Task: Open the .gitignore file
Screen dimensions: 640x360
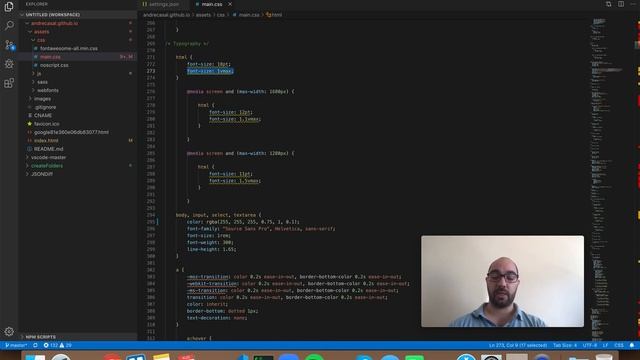Action: [x=45, y=107]
